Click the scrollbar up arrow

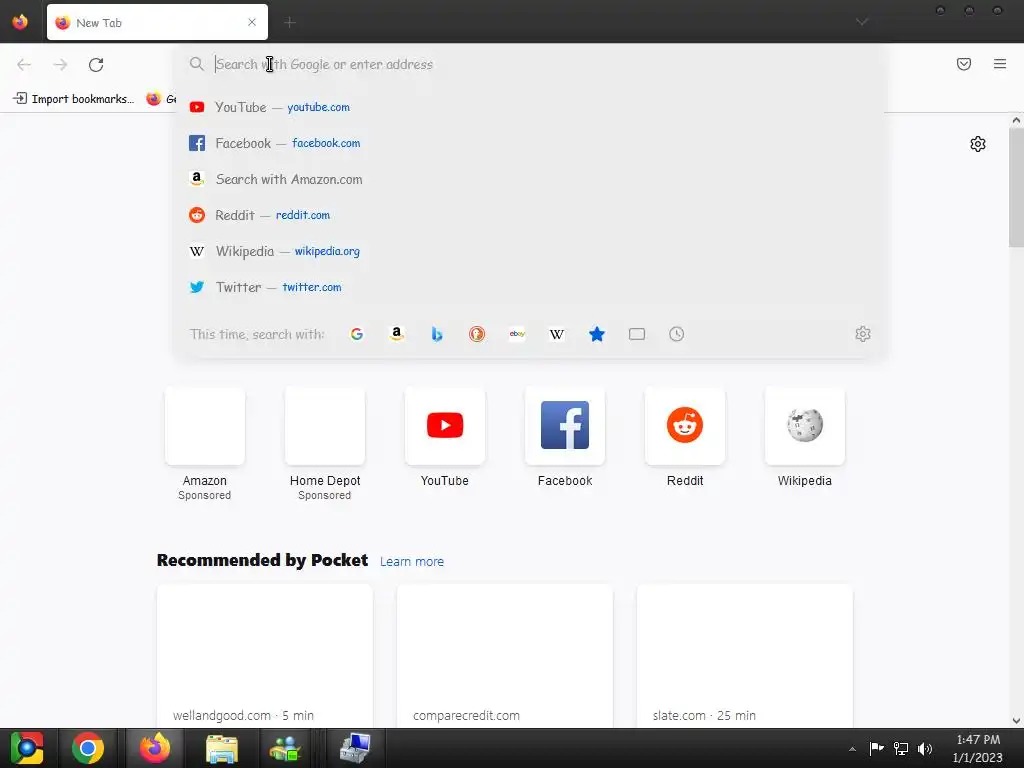[x=1016, y=120]
